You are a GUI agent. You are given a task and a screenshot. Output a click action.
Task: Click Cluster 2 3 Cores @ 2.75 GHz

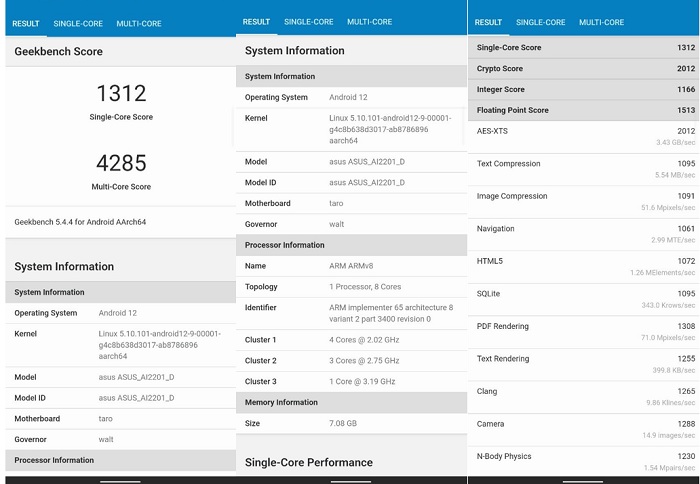[x=351, y=361]
